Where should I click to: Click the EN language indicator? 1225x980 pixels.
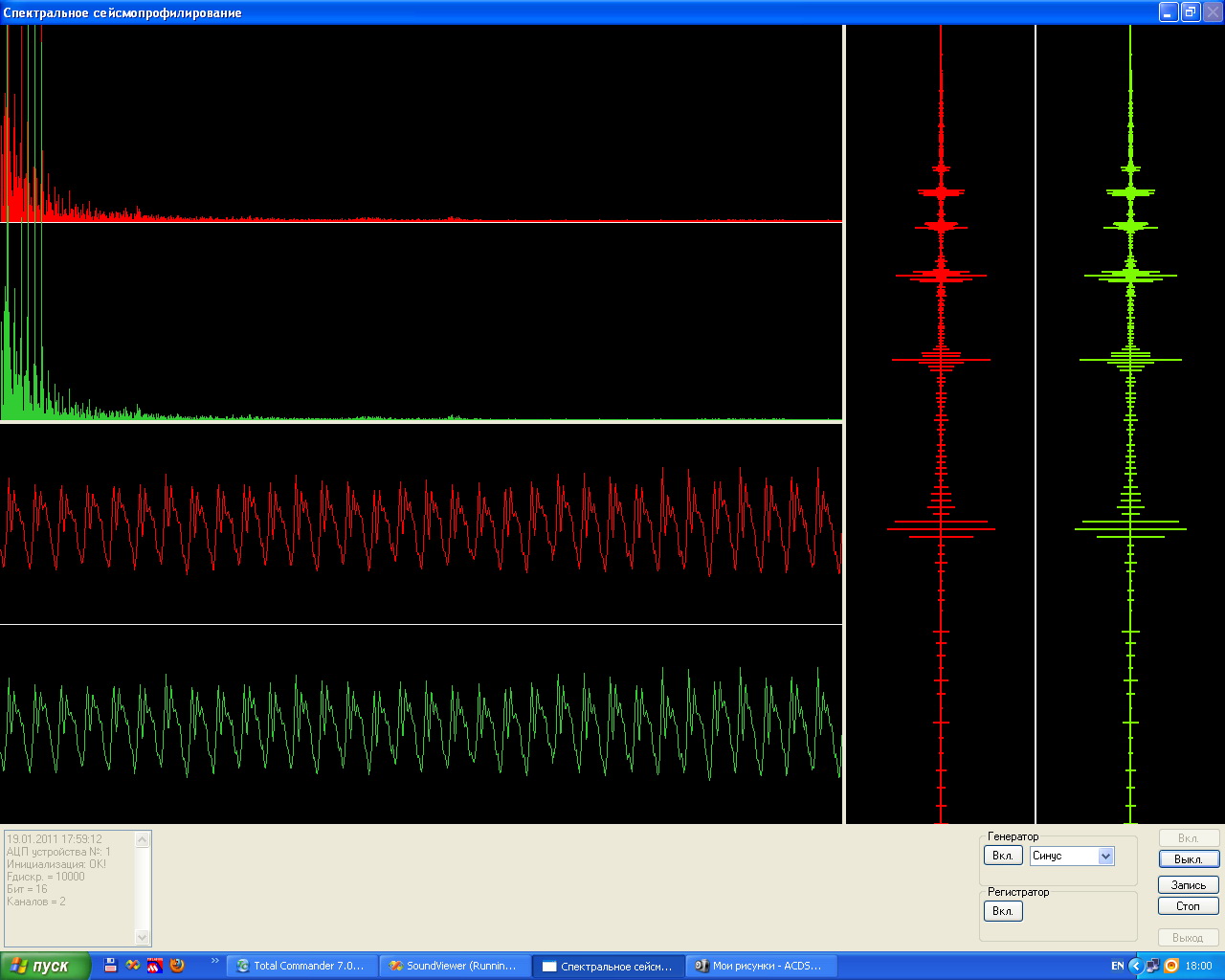click(x=1117, y=966)
